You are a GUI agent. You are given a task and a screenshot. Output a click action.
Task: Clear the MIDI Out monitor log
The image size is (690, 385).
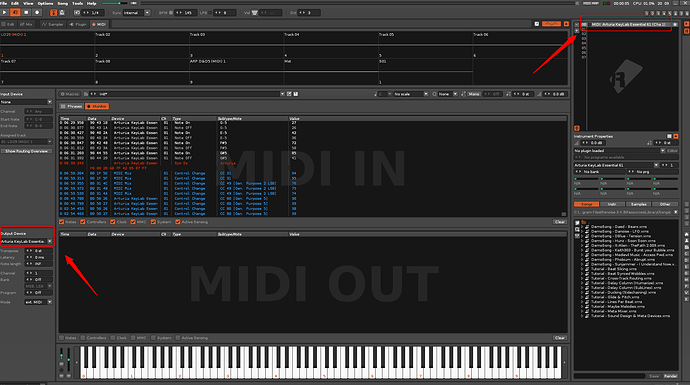(559, 338)
